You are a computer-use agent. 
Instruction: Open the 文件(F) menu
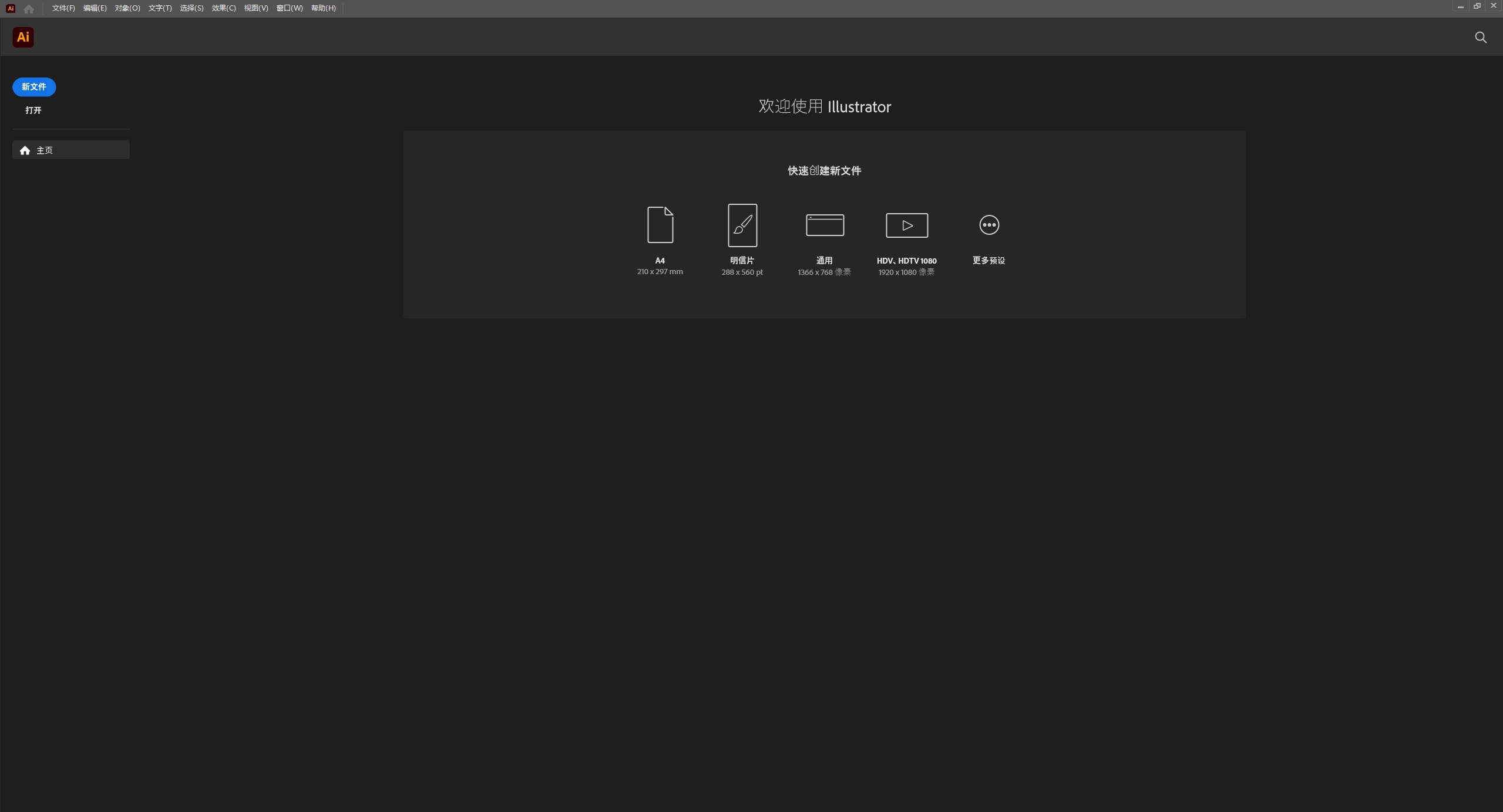[x=63, y=8]
